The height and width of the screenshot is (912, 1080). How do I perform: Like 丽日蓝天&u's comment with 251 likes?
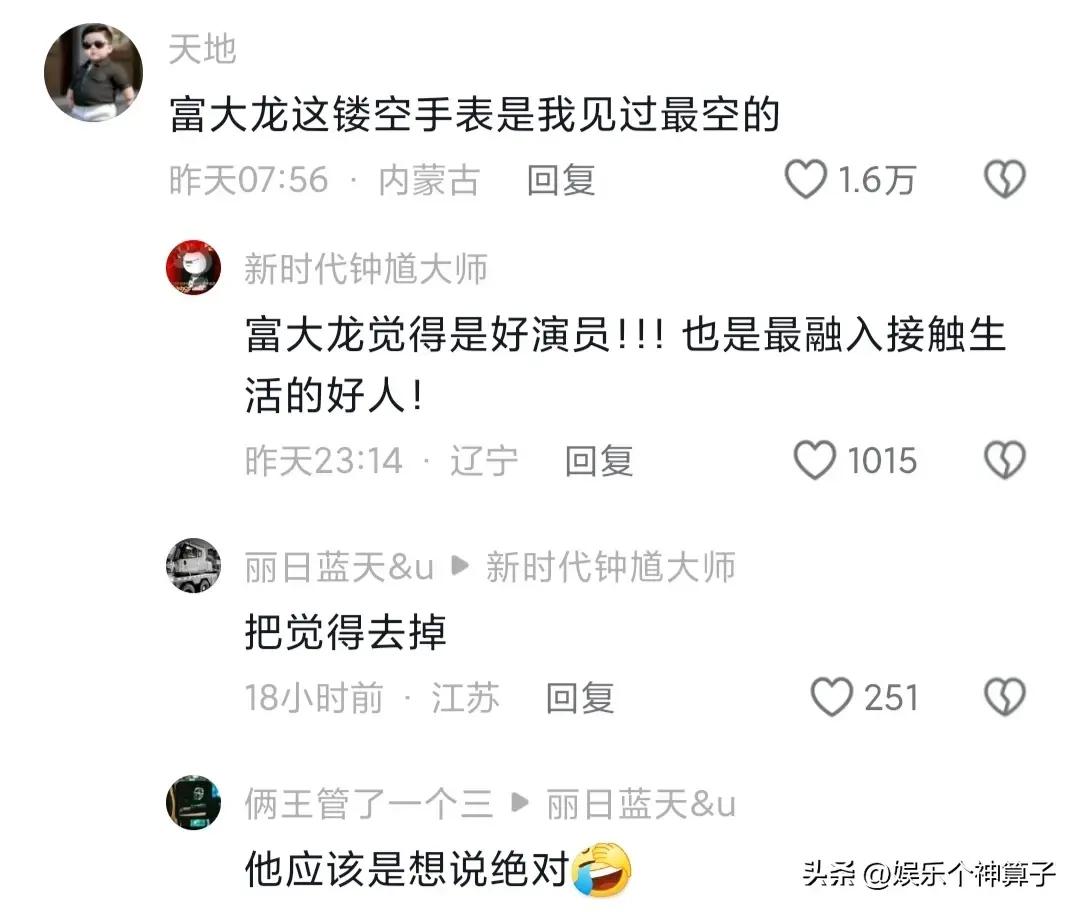pos(831,697)
